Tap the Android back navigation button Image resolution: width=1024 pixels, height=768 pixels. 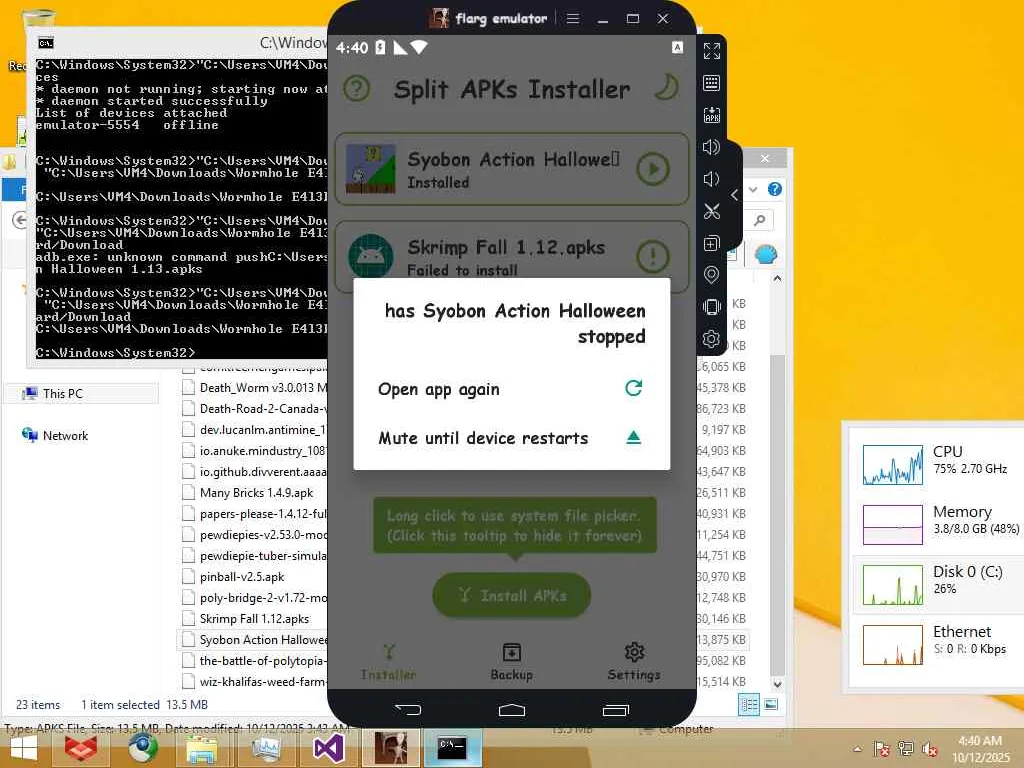click(408, 709)
